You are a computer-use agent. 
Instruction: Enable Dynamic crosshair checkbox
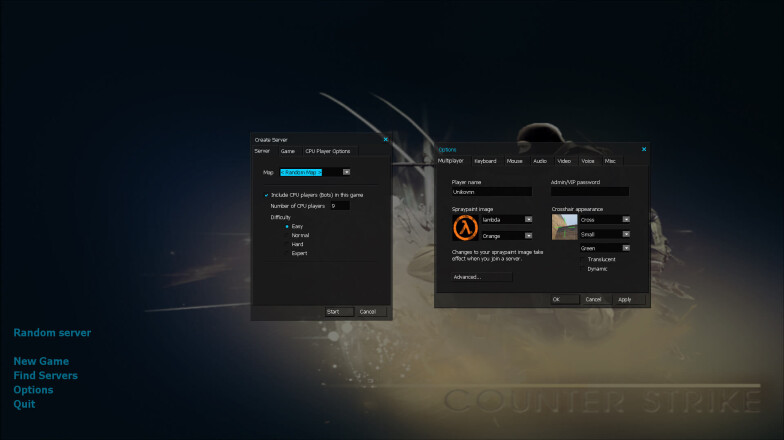[583, 269]
